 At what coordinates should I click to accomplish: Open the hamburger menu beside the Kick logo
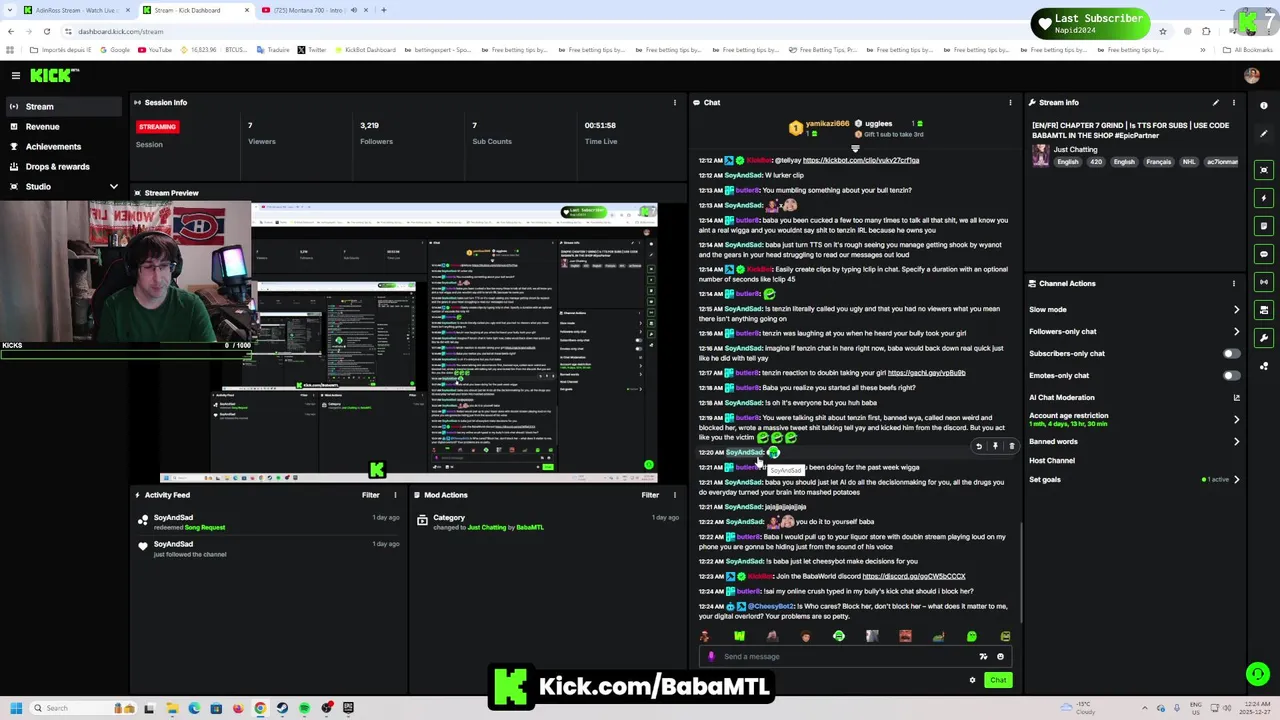point(15,75)
